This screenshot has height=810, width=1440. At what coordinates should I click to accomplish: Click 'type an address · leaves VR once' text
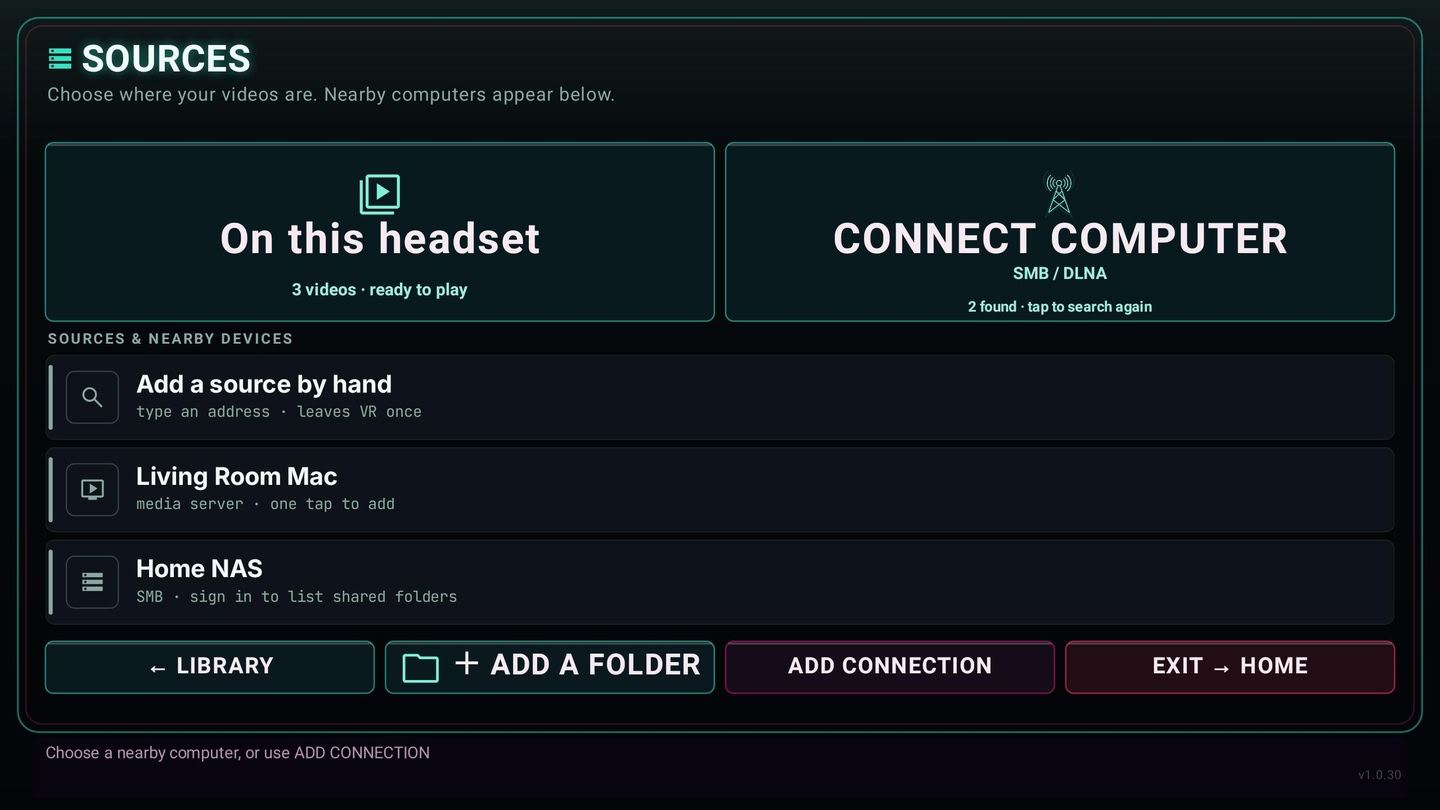(279, 412)
